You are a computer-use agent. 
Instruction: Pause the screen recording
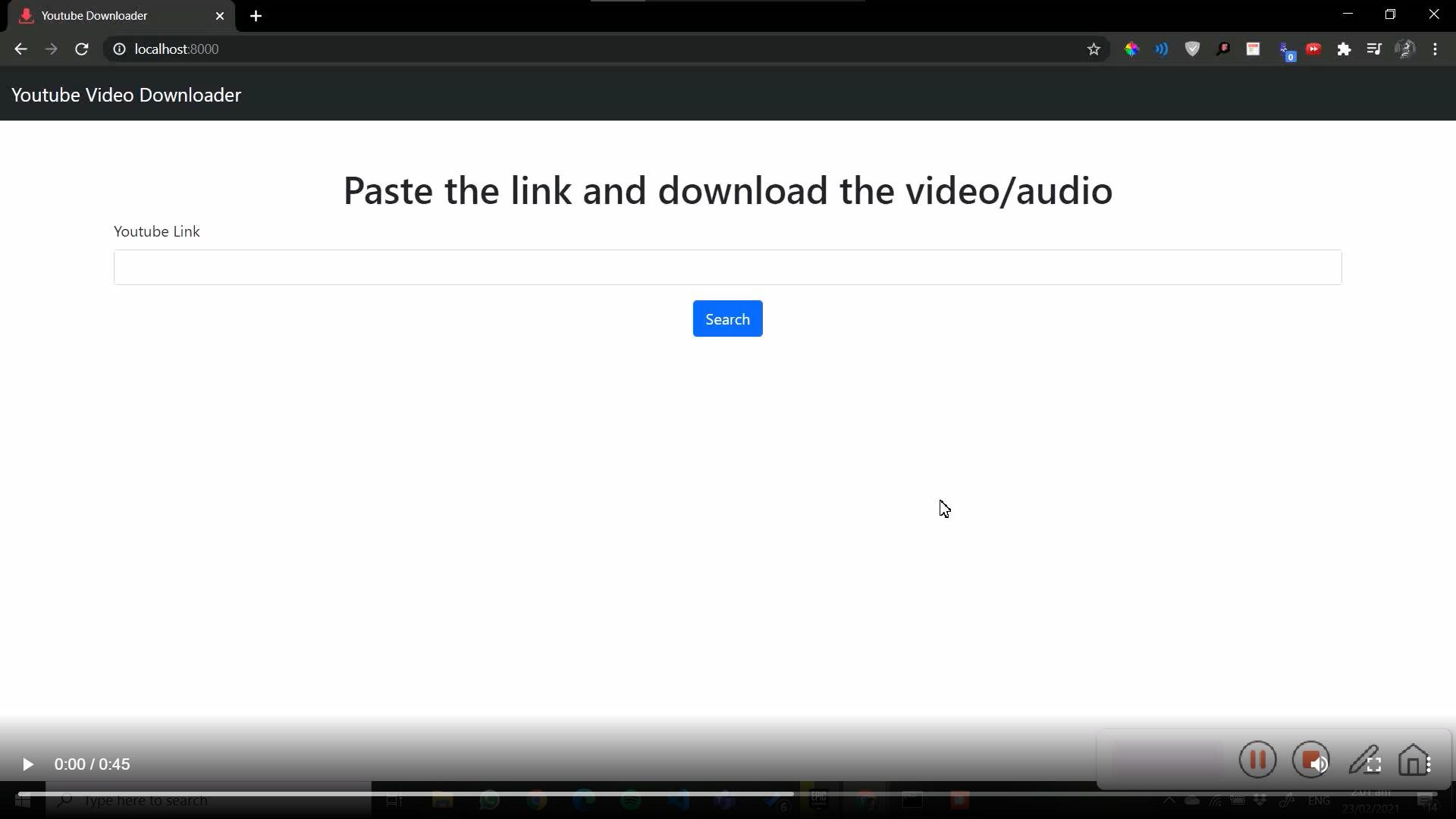(1257, 760)
